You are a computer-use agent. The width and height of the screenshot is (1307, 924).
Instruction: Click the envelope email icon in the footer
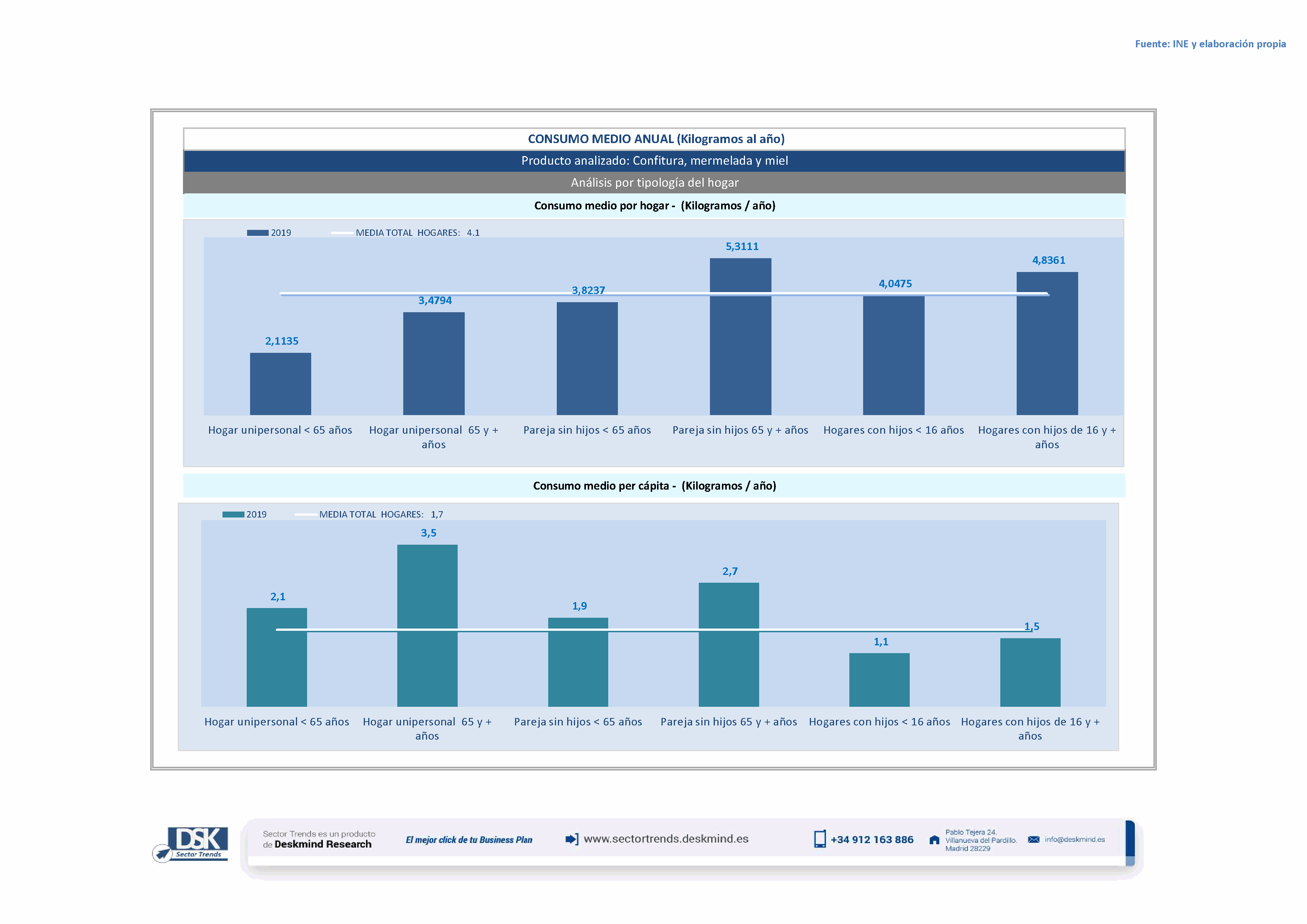tap(1034, 840)
